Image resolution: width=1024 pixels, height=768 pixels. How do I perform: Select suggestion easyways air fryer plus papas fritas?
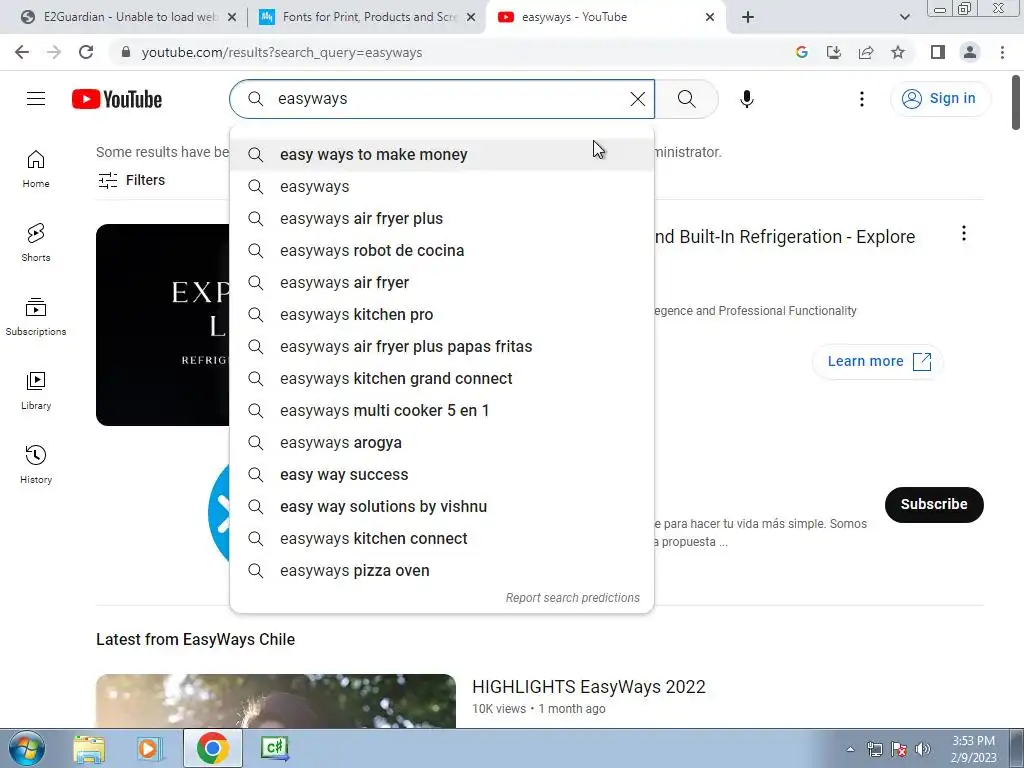(x=442, y=347)
